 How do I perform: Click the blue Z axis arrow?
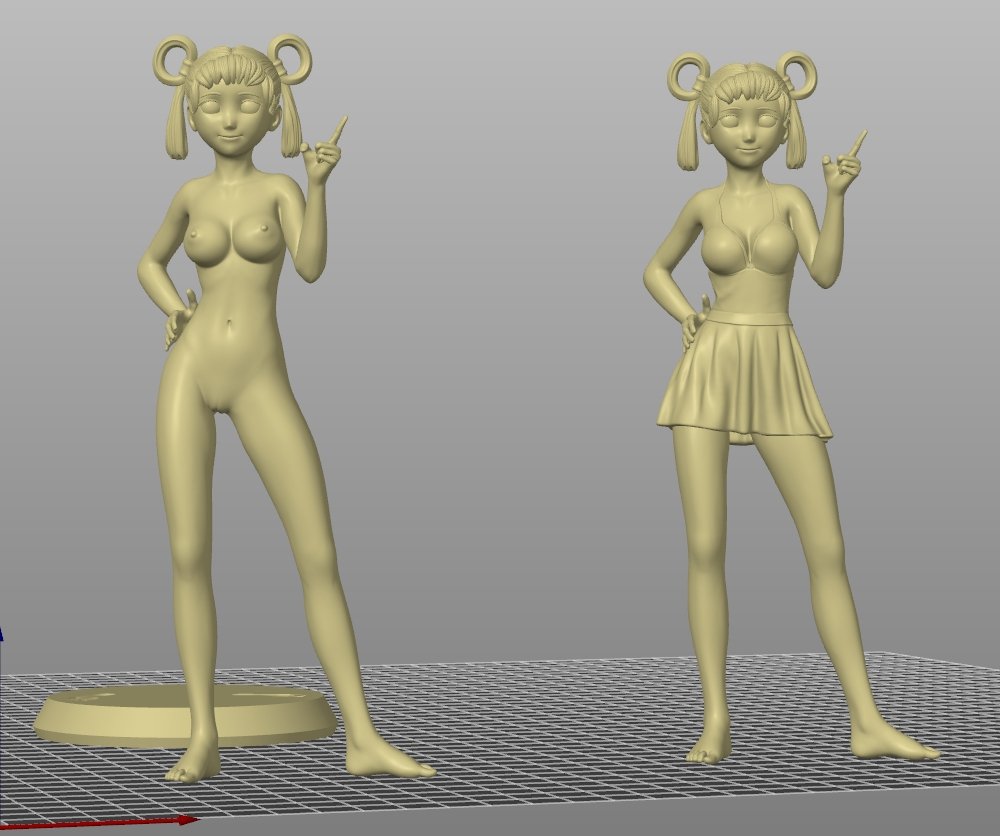pyautogui.click(x=1, y=634)
